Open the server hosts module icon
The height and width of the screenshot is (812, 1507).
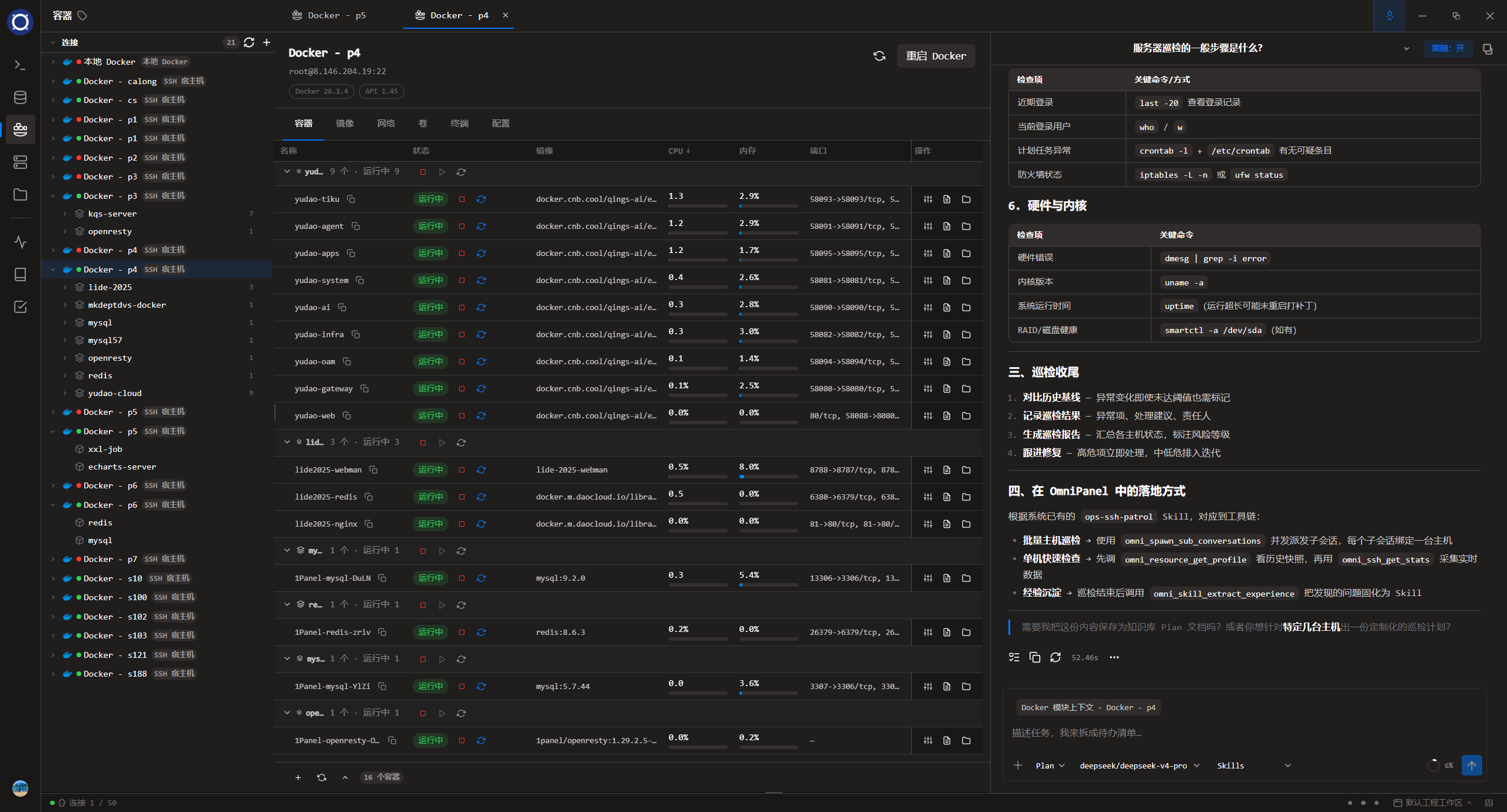(x=20, y=162)
